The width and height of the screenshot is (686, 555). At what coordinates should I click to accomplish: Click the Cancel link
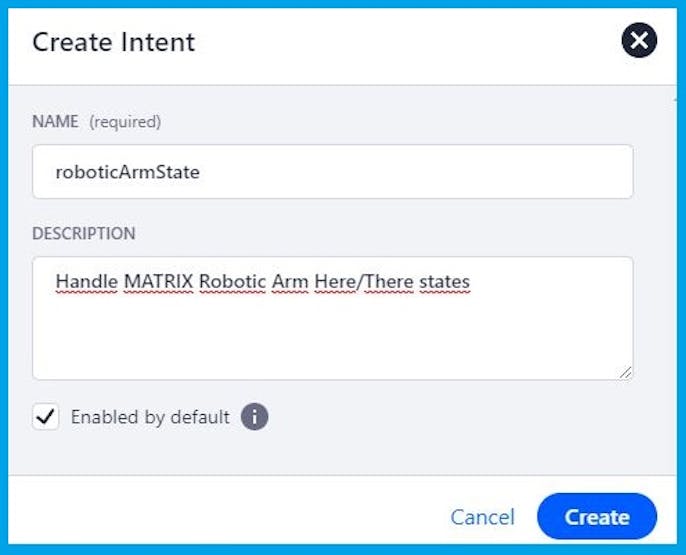tap(482, 517)
